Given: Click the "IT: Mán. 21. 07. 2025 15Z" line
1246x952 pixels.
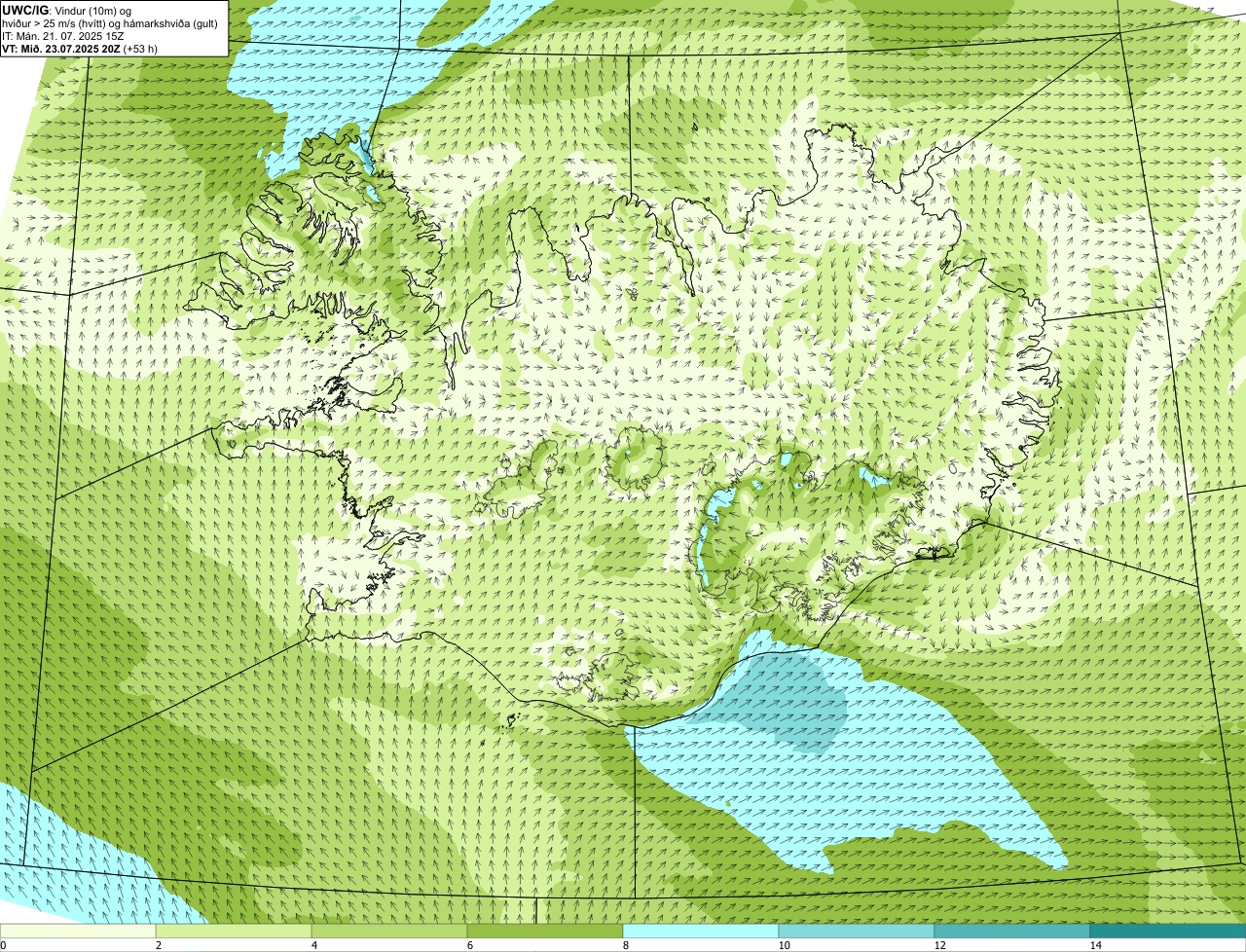Looking at the screenshot, I should coord(63,35).
